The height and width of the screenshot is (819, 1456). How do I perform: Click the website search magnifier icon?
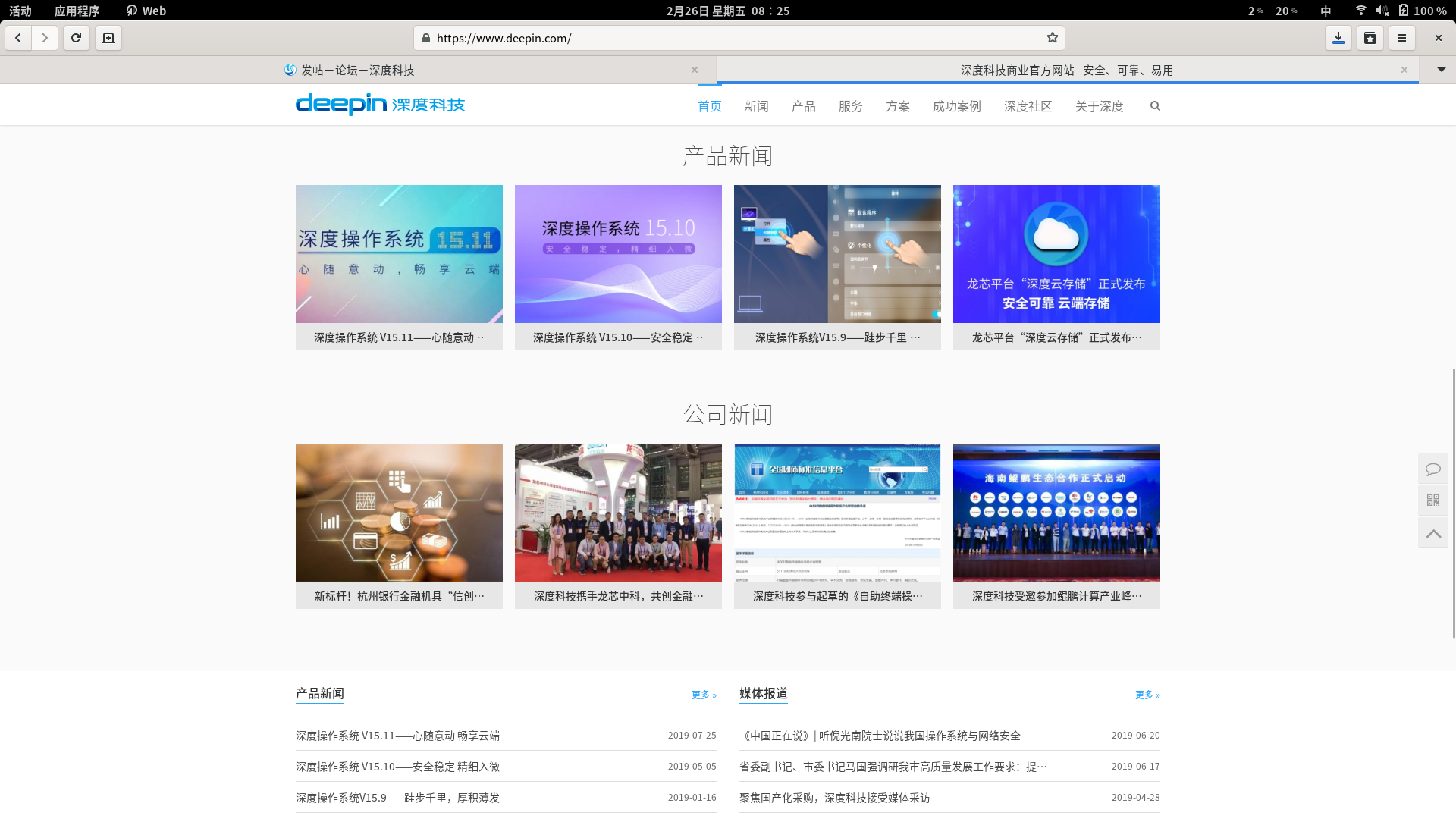tap(1155, 106)
